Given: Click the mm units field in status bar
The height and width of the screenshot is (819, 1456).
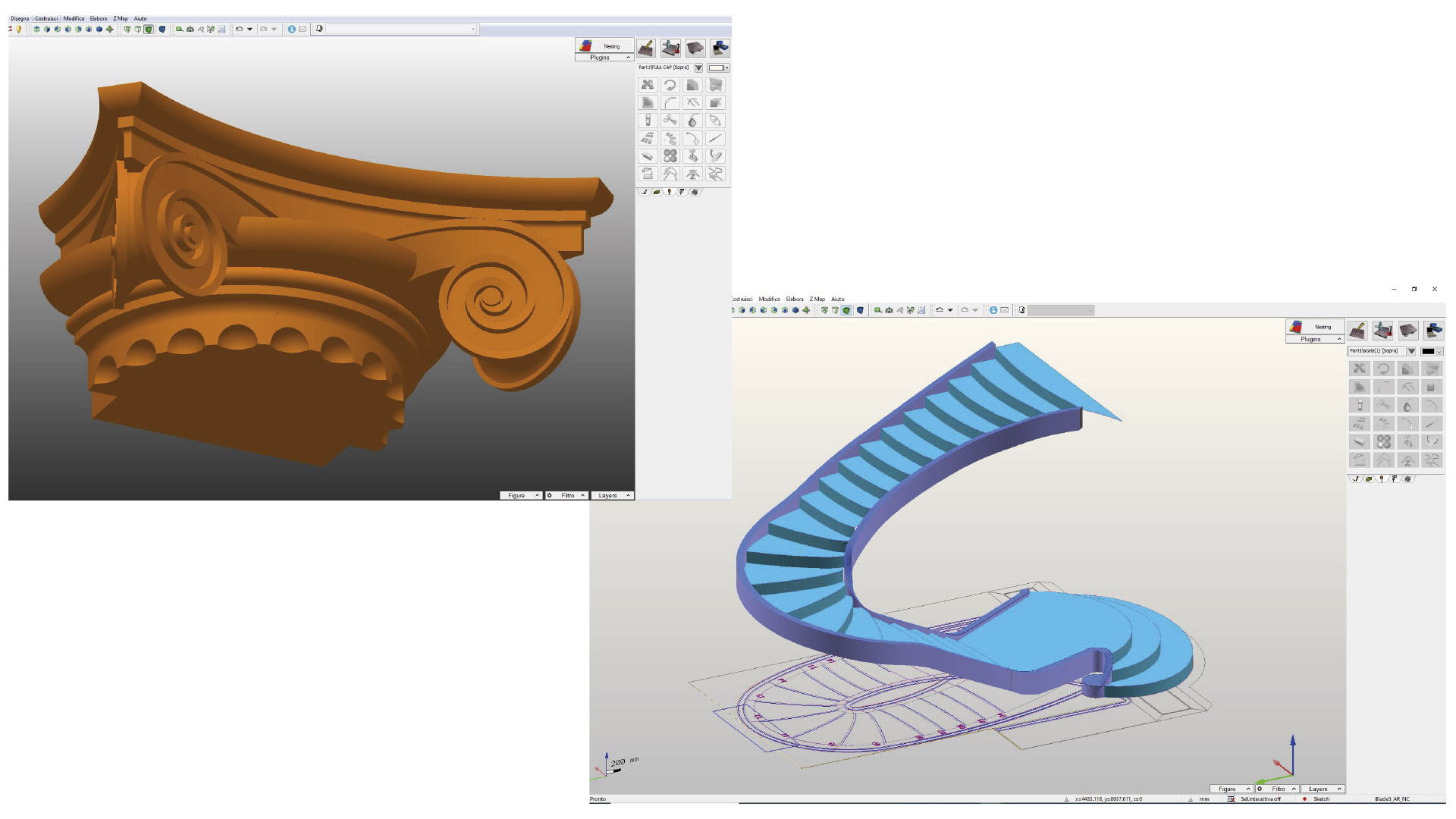Looking at the screenshot, I should click(x=1204, y=799).
